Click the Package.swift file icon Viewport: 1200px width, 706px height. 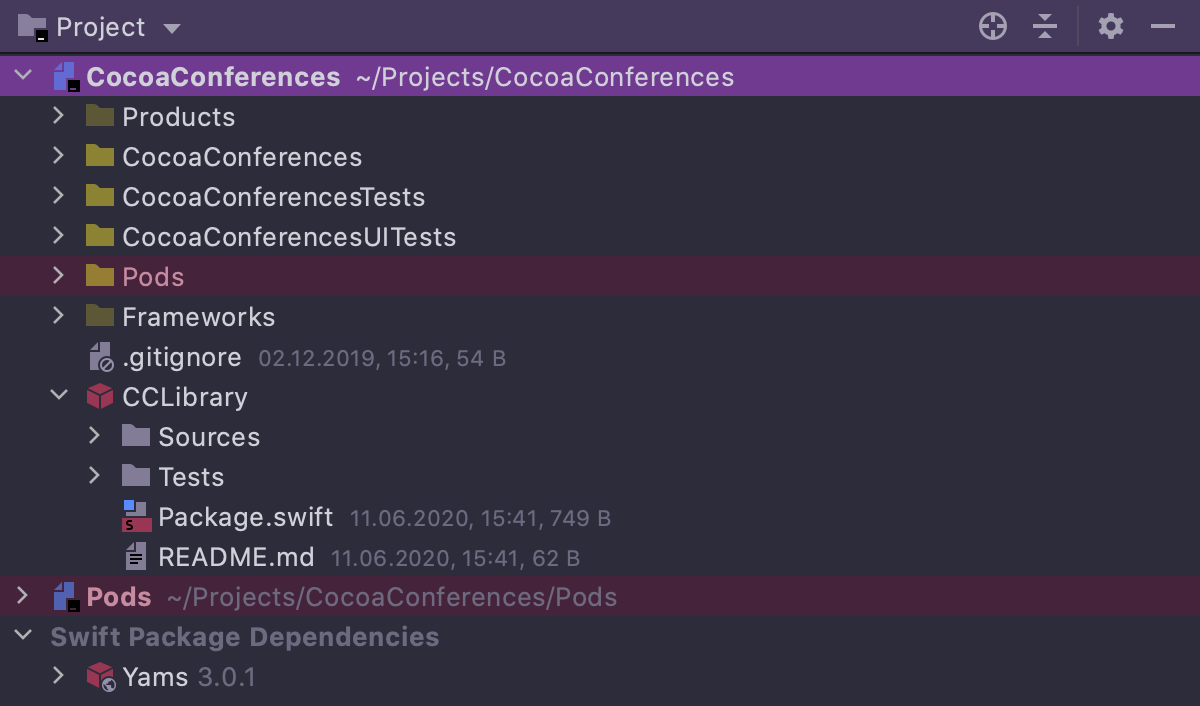tap(135, 517)
